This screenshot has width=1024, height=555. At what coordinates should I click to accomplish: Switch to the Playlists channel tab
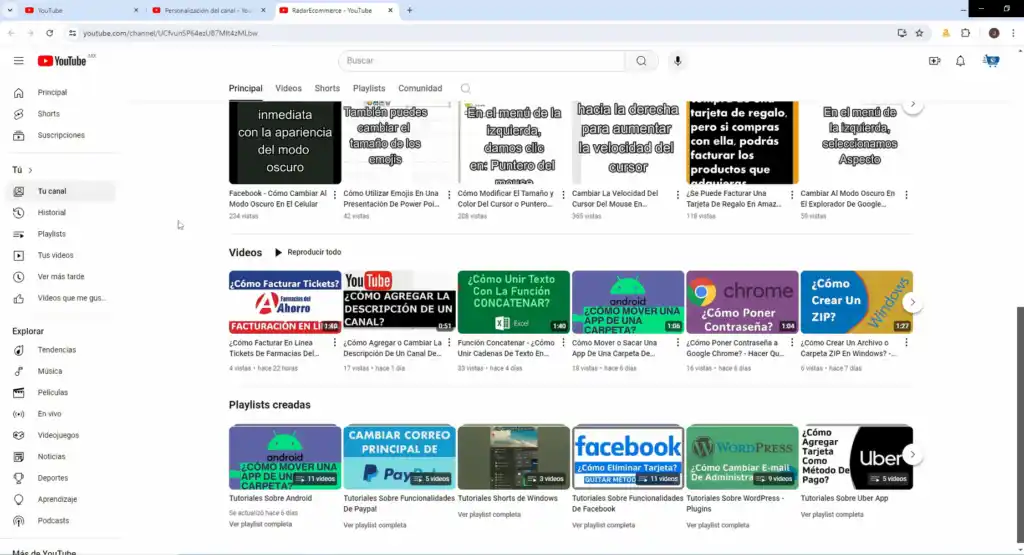pyautogui.click(x=369, y=89)
